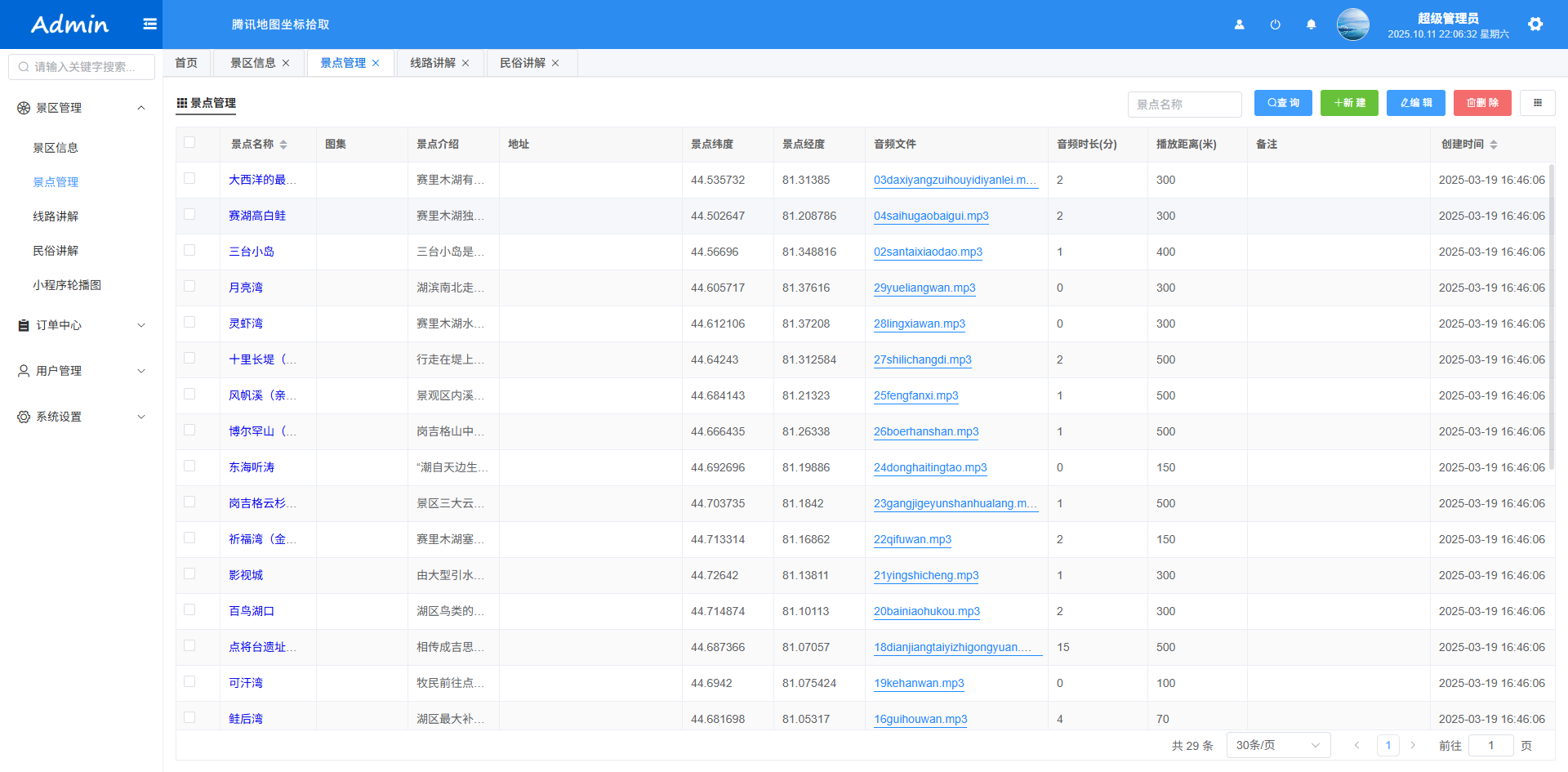Open the column display grid icon button

pos(1537,103)
